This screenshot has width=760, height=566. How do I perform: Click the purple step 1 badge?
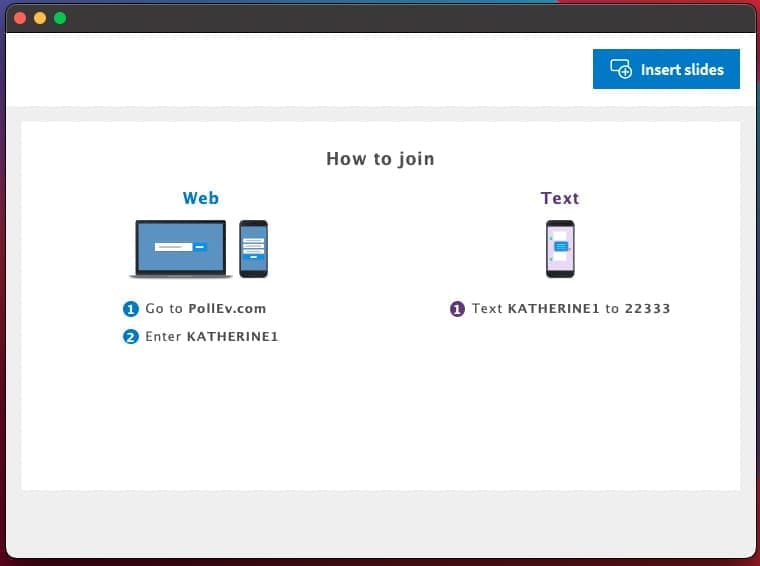coord(457,309)
